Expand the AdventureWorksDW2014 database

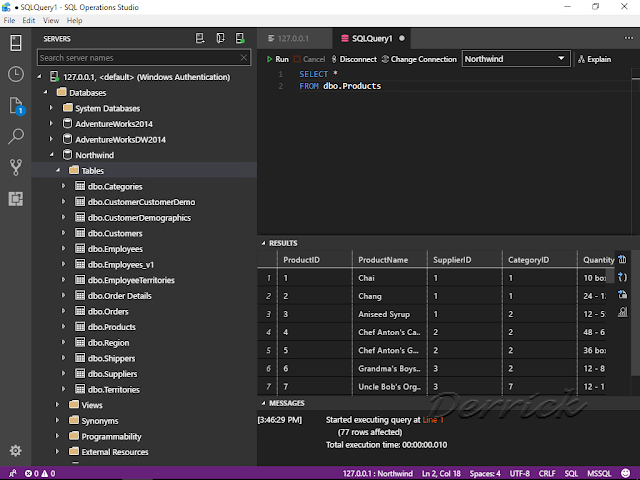click(51, 139)
